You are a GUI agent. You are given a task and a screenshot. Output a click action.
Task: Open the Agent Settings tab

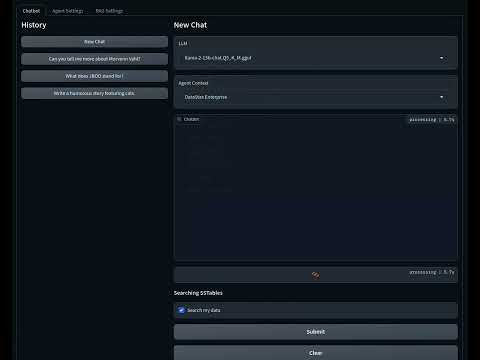click(68, 11)
